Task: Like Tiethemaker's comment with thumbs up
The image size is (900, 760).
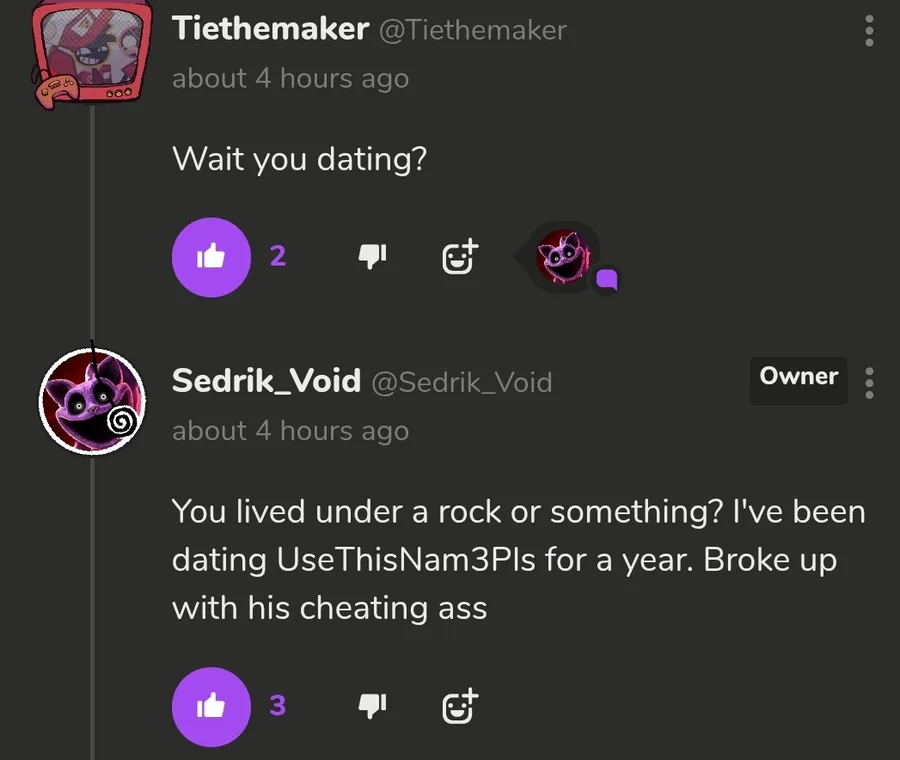Action: pos(211,257)
